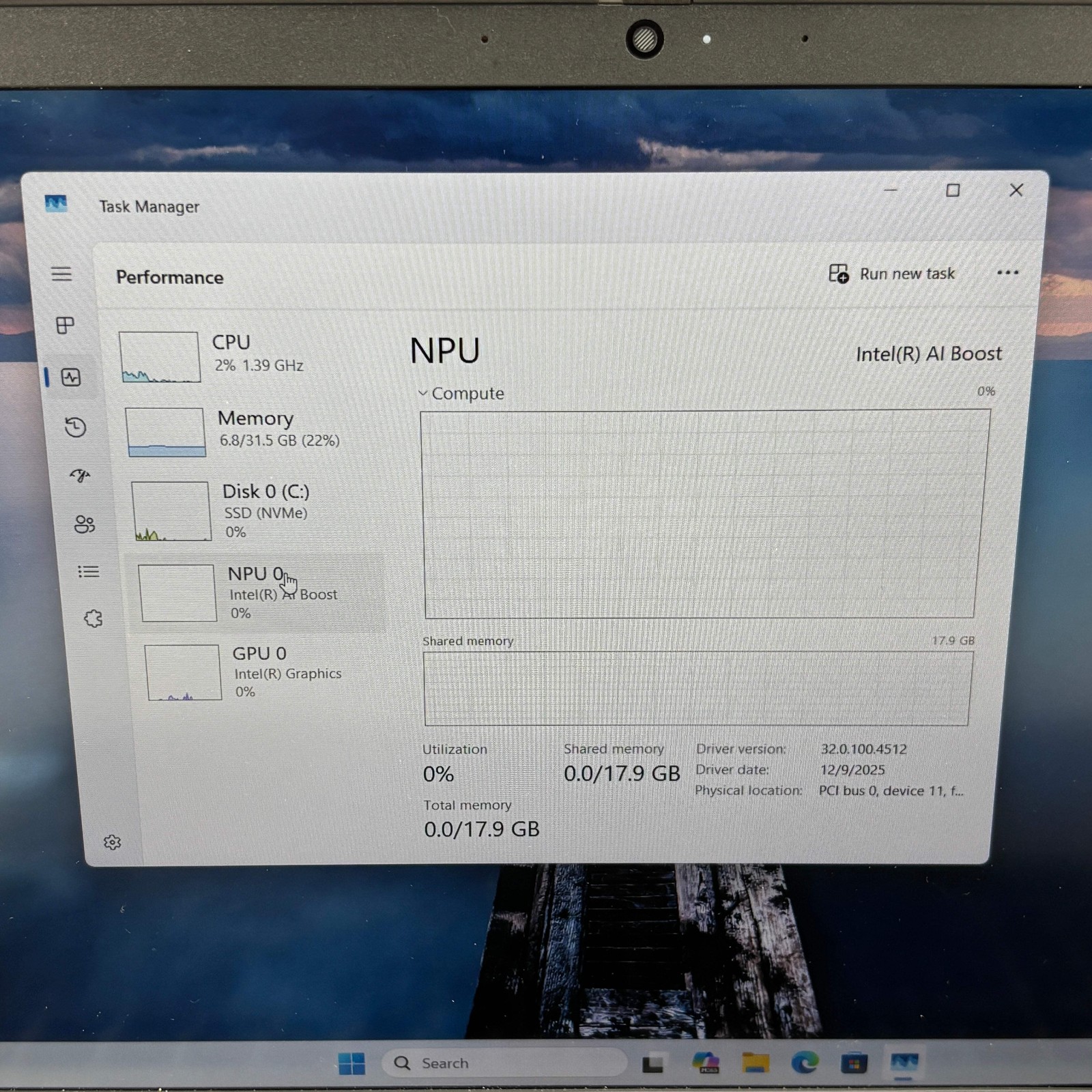The width and height of the screenshot is (1092, 1092).
Task: Close the Task Manager window
Action: pyautogui.click(x=1016, y=190)
